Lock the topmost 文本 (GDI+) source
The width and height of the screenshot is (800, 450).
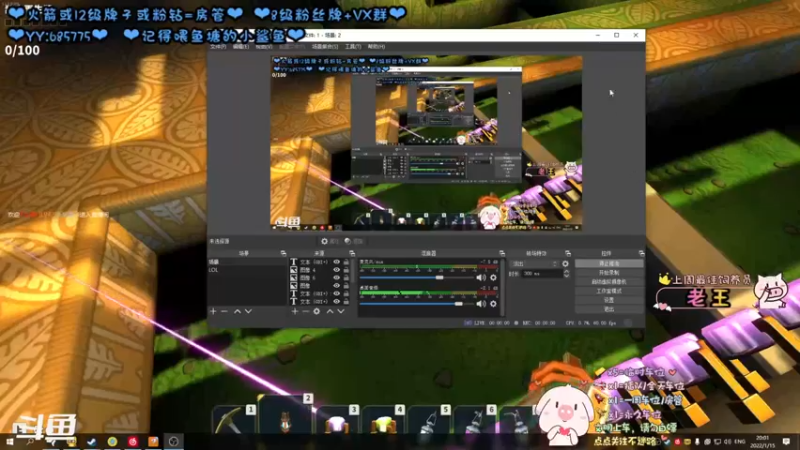coord(346,262)
